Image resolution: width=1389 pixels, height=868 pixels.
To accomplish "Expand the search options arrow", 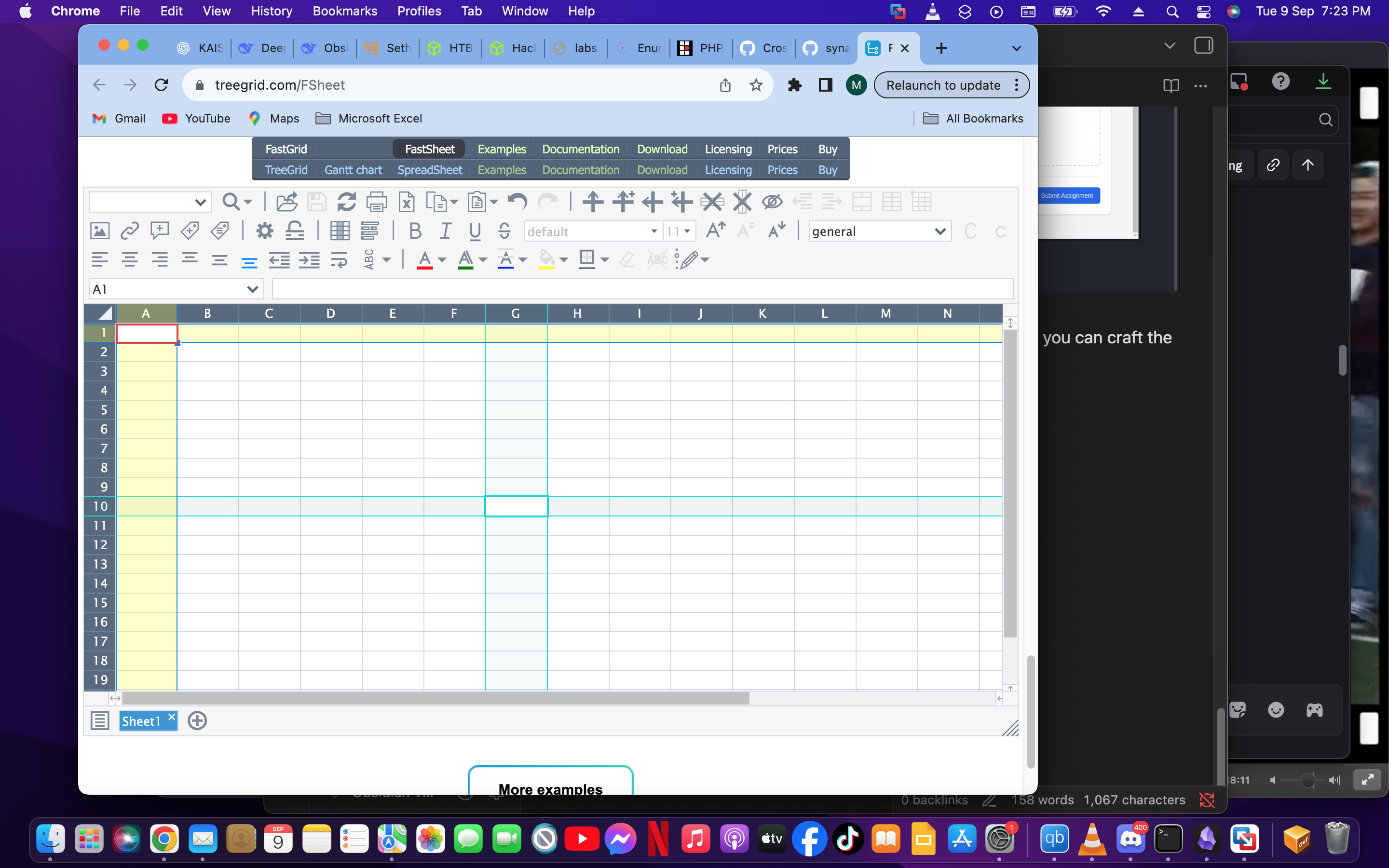I will 248,202.
